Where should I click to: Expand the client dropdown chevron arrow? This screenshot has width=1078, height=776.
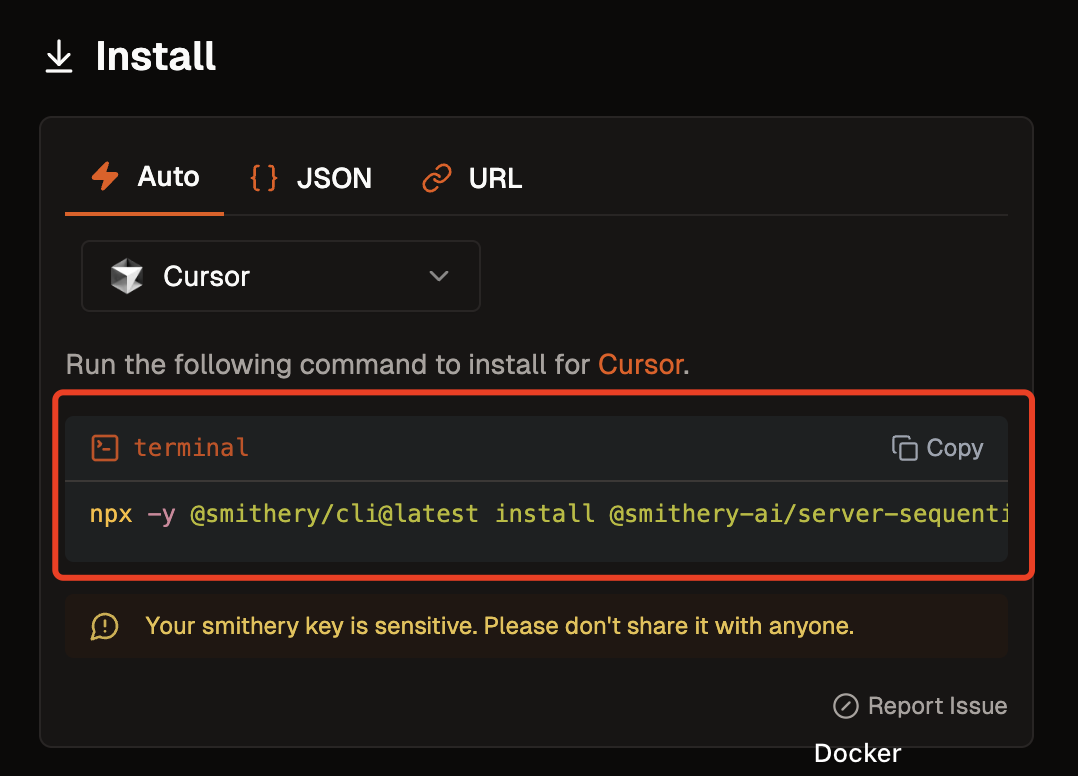pos(438,276)
